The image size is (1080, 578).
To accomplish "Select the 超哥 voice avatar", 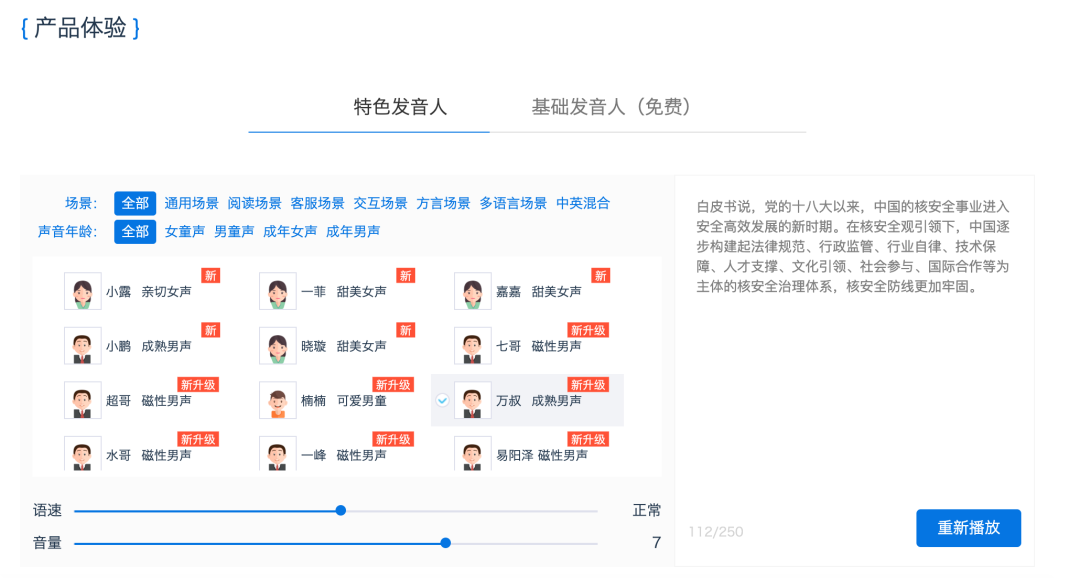I will [83, 400].
